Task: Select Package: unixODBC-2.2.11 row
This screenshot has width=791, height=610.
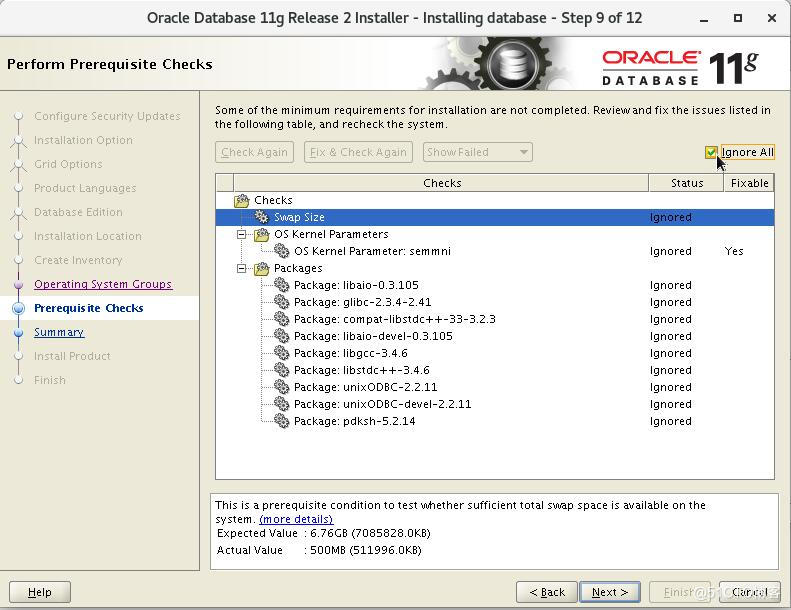Action: coord(494,387)
